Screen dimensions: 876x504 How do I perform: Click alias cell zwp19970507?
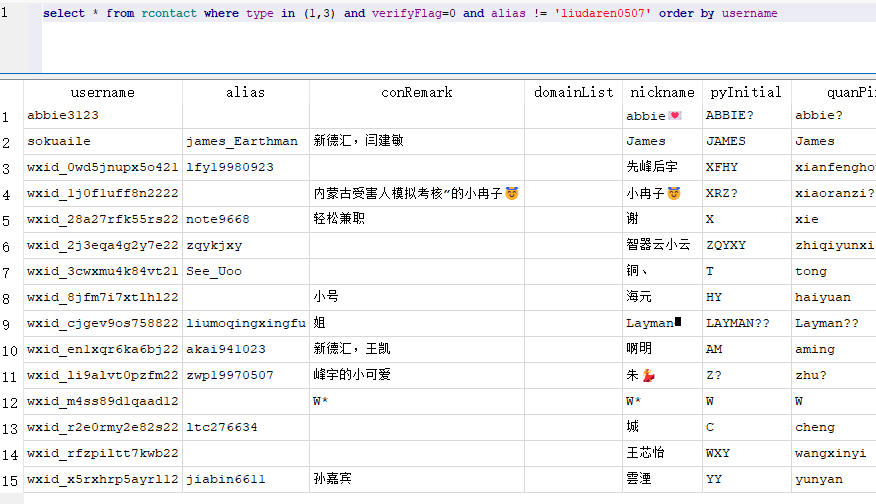pos(246,375)
